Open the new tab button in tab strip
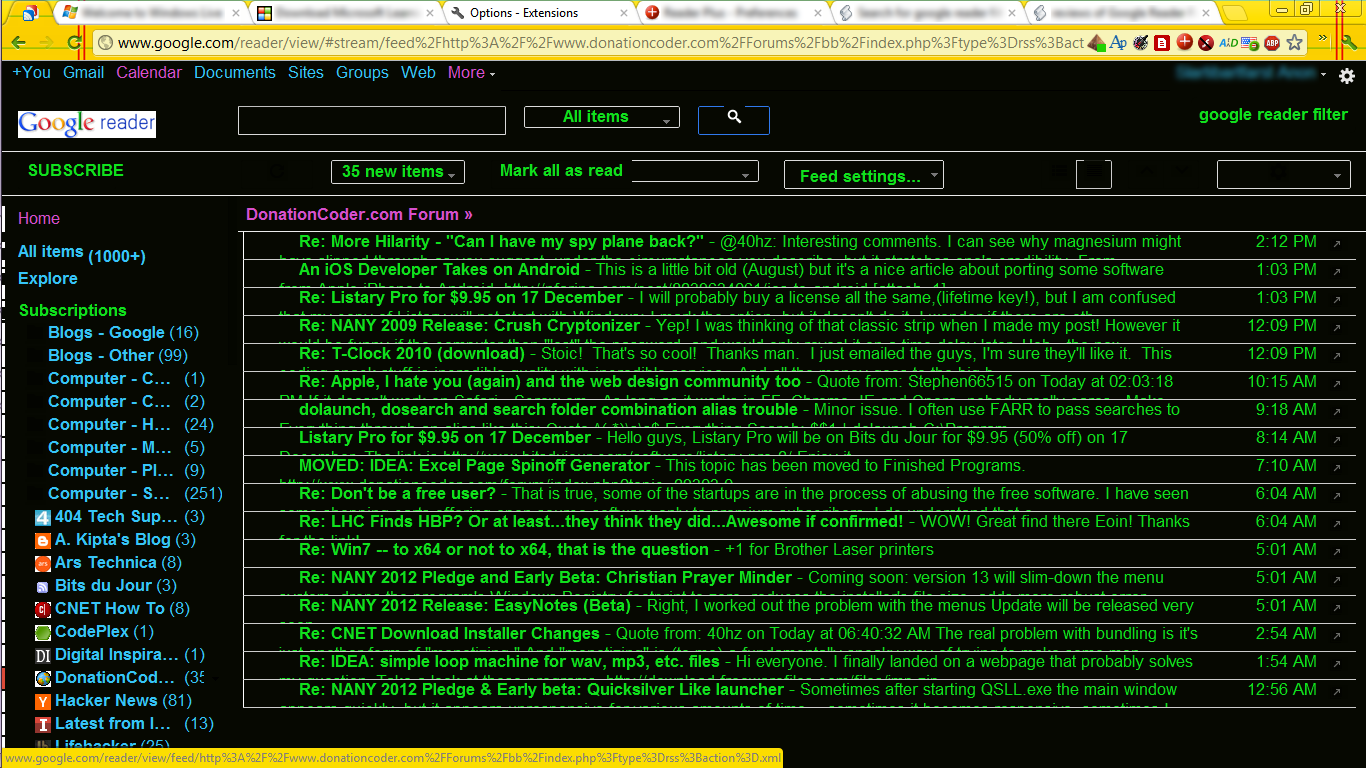The height and width of the screenshot is (768, 1366). coord(1236,13)
